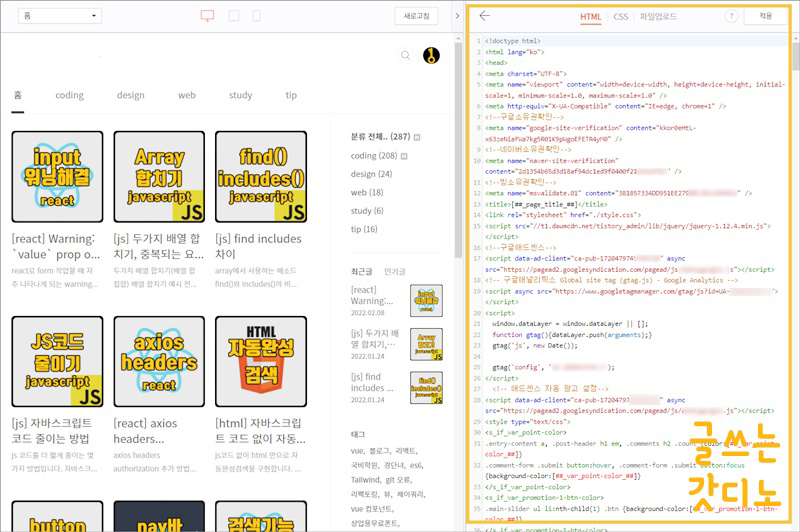Click the search magnifier icon on the blog

click(406, 55)
